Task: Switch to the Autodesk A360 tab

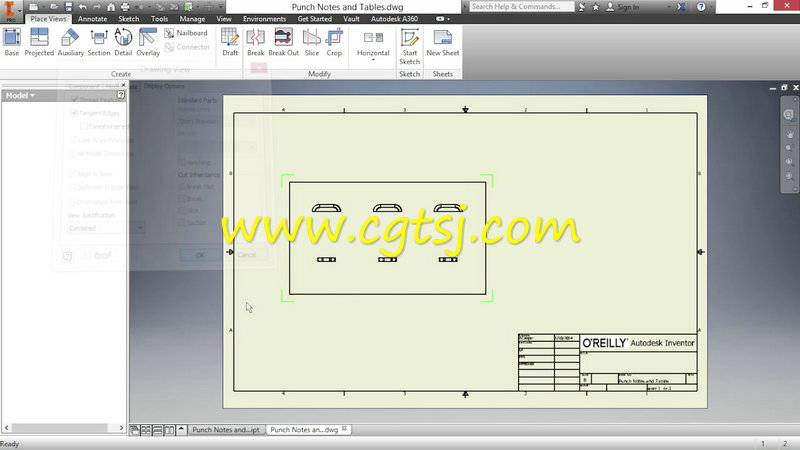Action: click(x=394, y=19)
